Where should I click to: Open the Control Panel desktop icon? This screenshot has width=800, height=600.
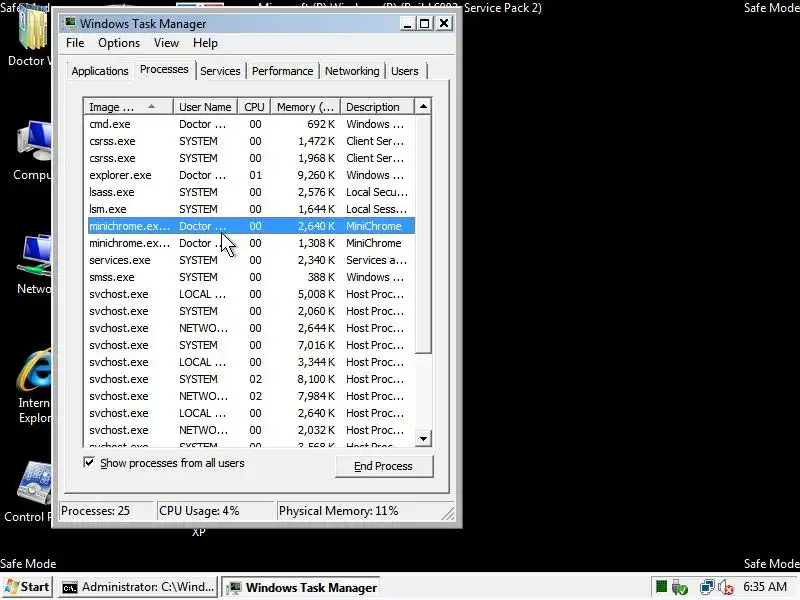point(29,492)
